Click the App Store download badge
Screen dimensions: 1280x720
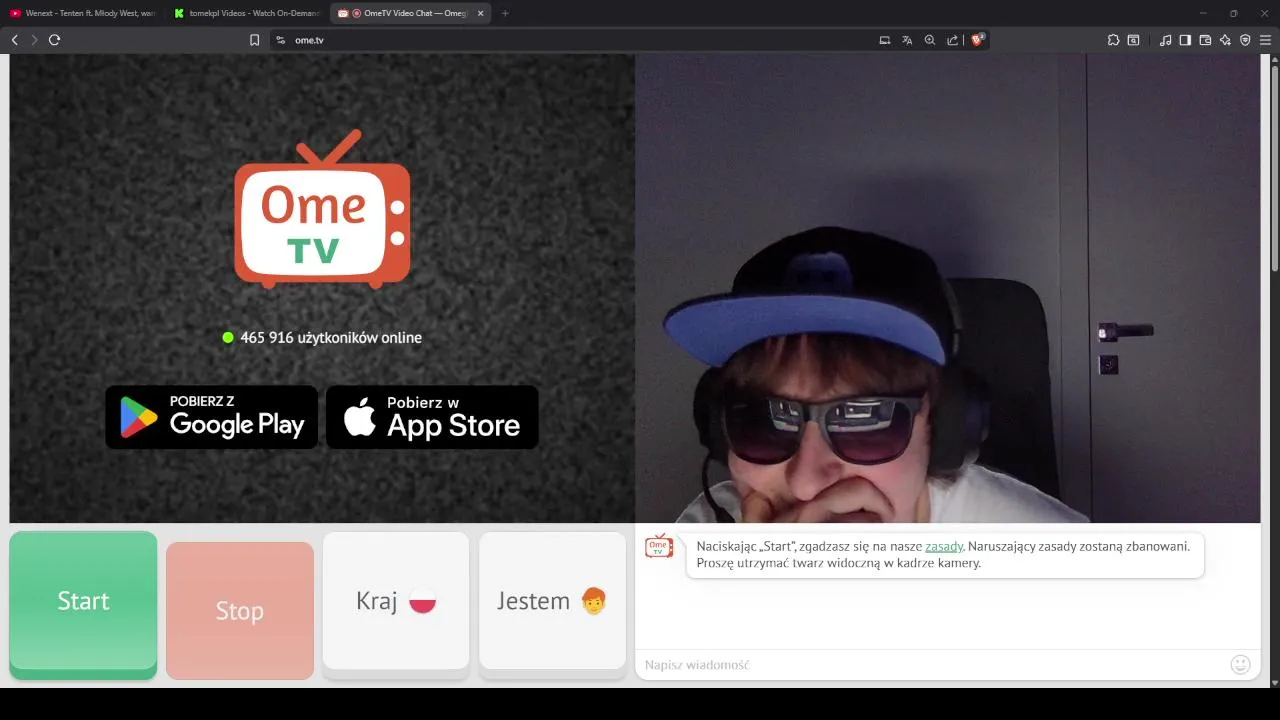(x=432, y=417)
